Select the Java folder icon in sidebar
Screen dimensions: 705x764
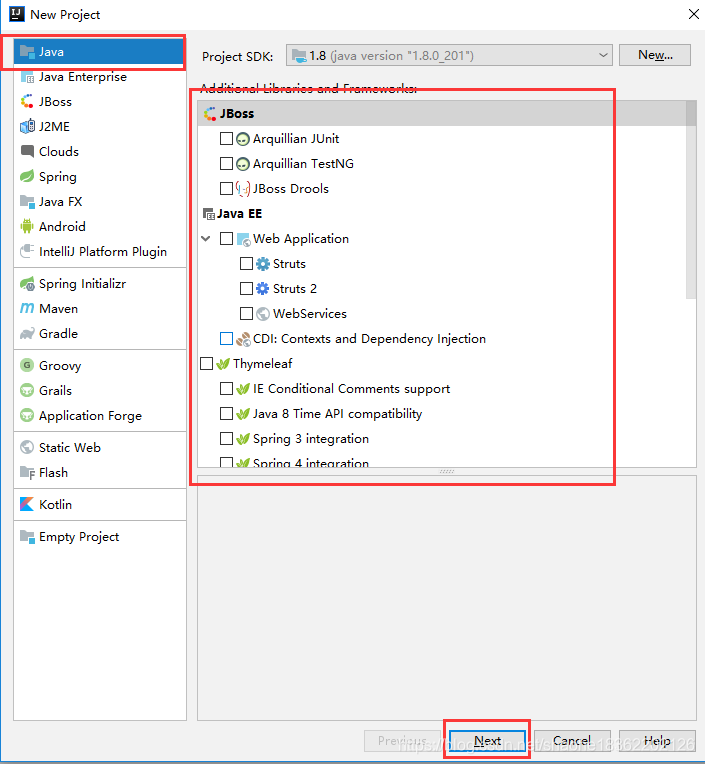pos(27,52)
